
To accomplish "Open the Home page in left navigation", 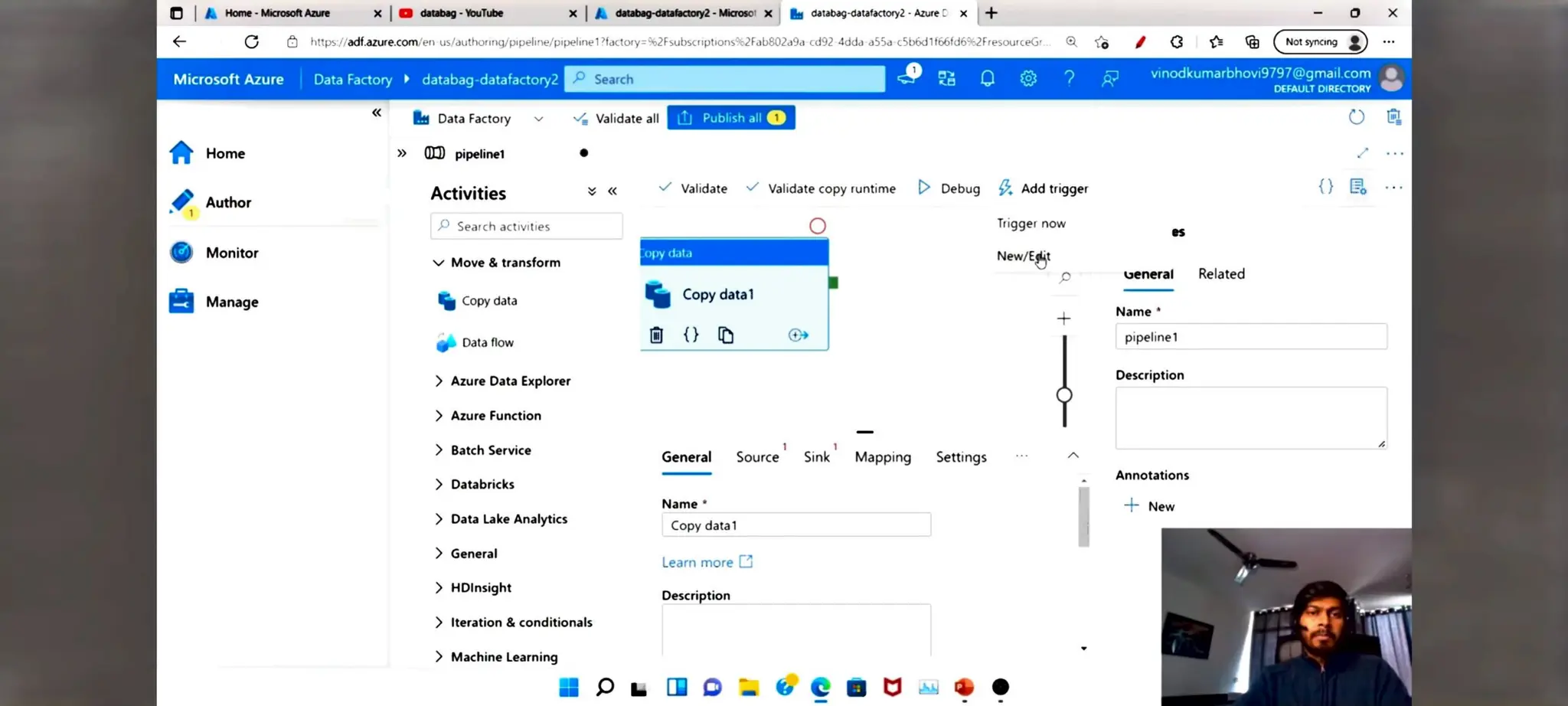I will tap(207, 153).
